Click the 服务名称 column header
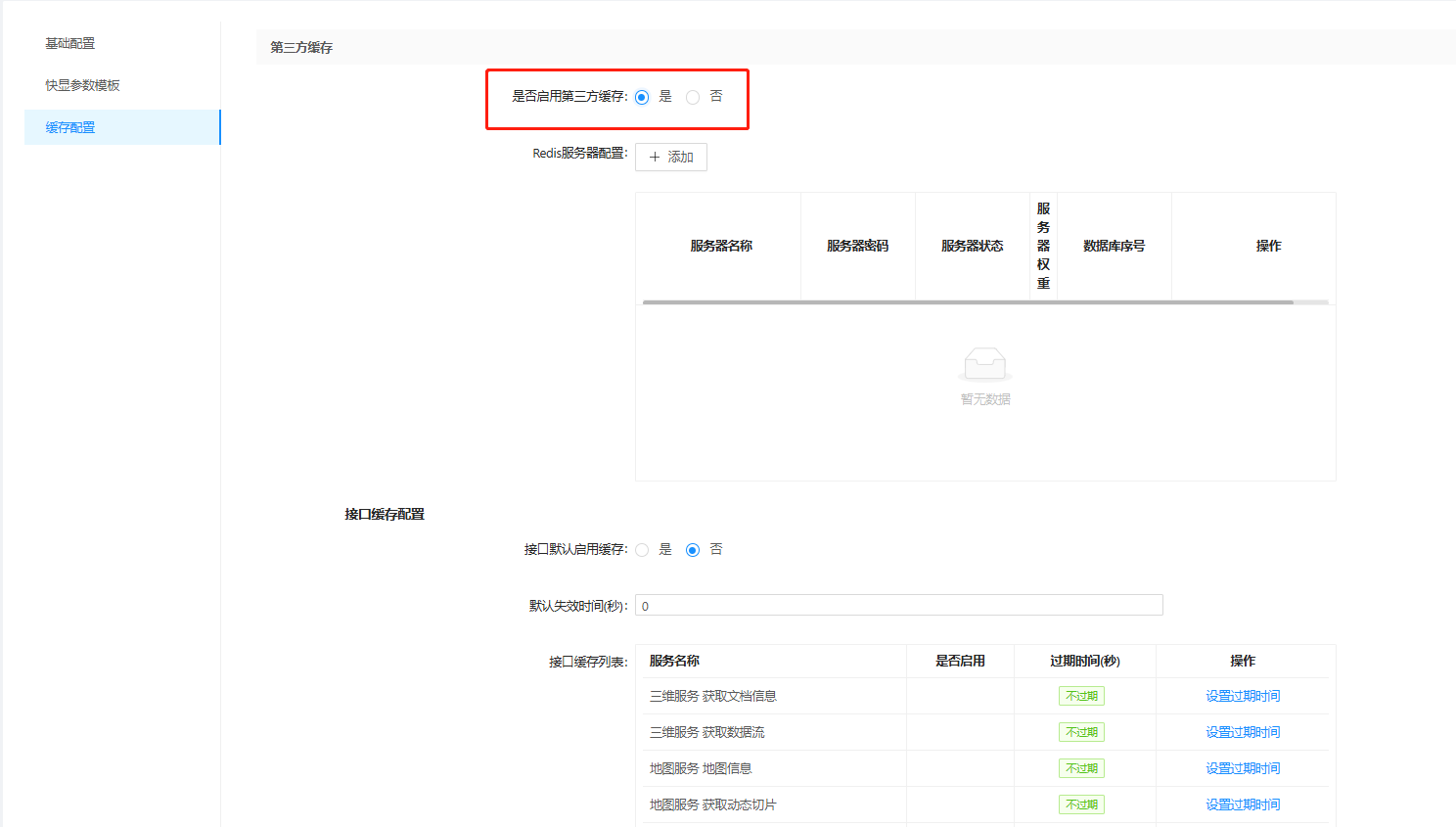 [674, 661]
